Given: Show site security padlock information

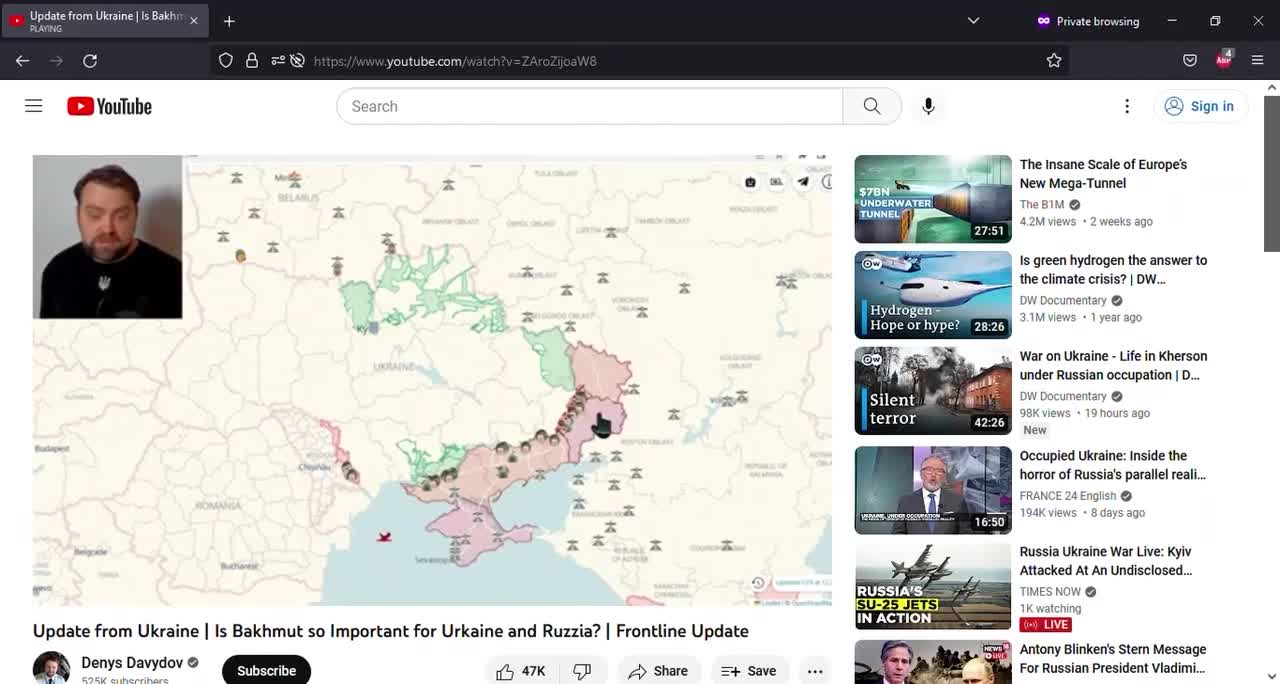Looking at the screenshot, I should [x=252, y=61].
